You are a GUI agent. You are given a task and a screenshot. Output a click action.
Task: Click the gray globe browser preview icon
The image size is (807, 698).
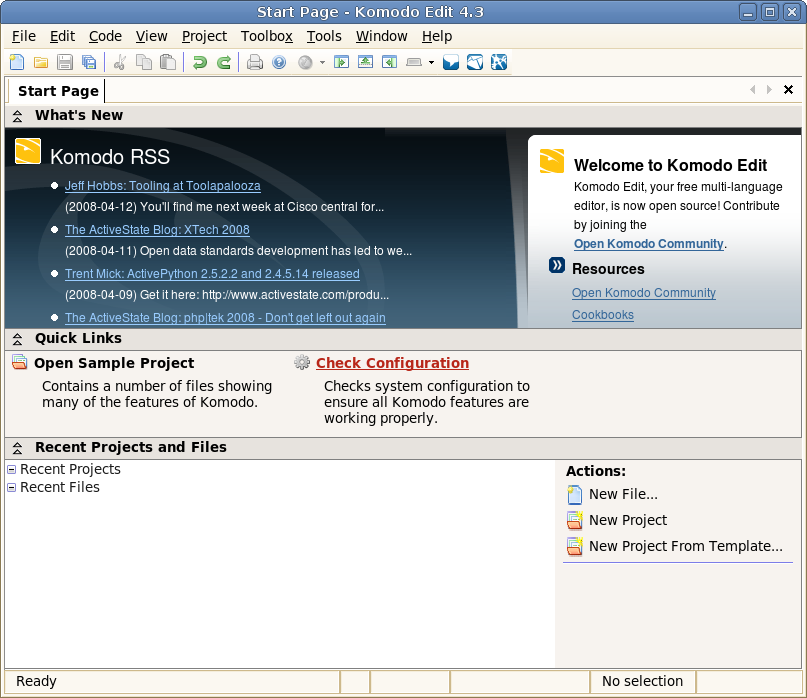305,62
